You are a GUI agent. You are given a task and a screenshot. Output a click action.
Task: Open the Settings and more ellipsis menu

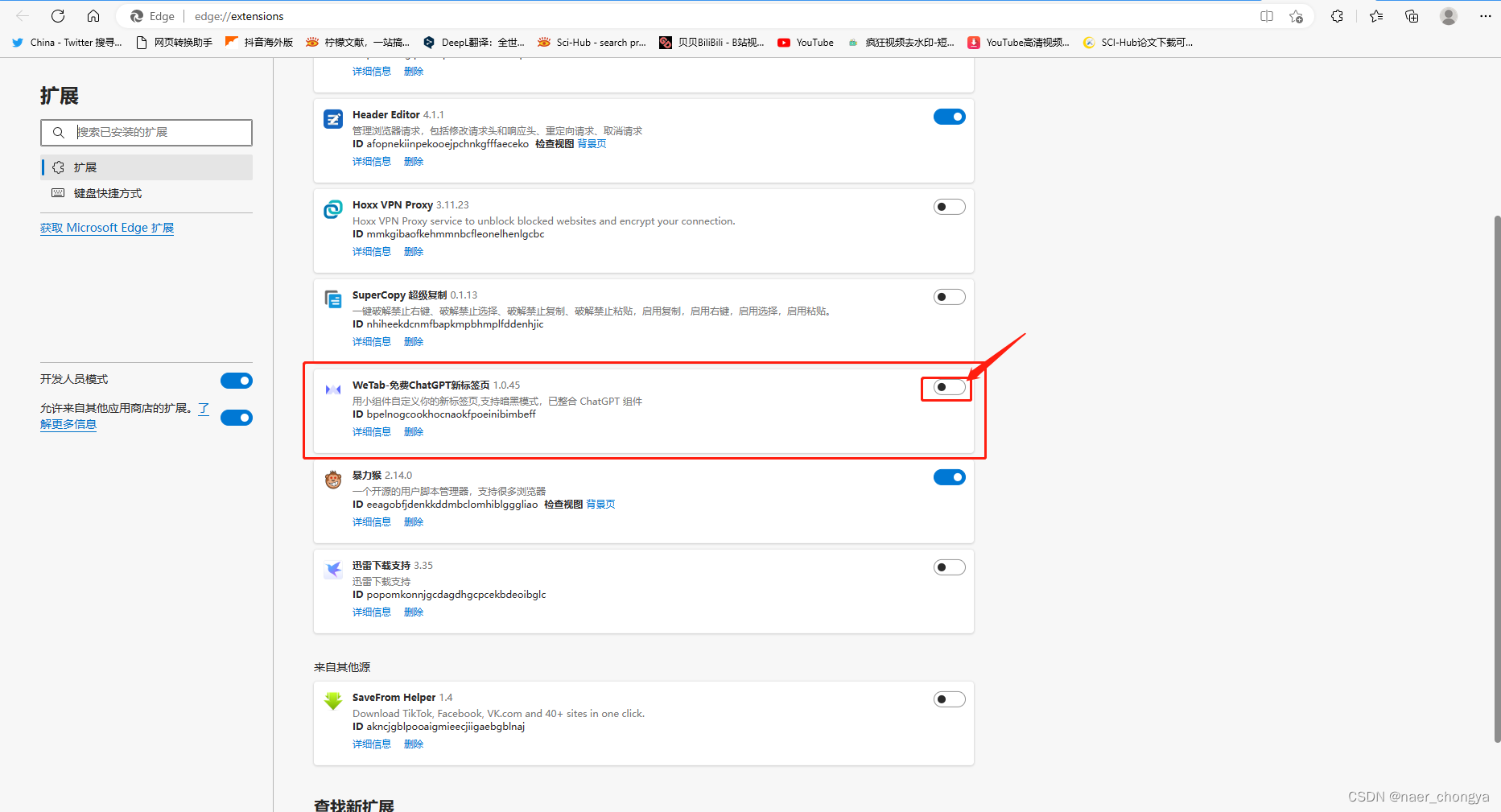pyautogui.click(x=1486, y=16)
